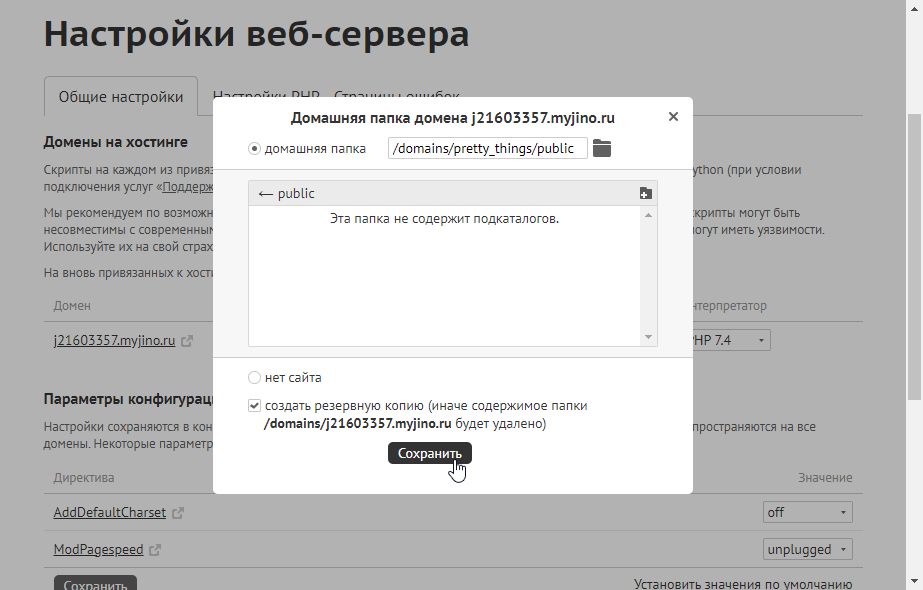Switch to 'Общие настройки' tab
Image resolution: width=923 pixels, height=590 pixels.
click(121, 97)
